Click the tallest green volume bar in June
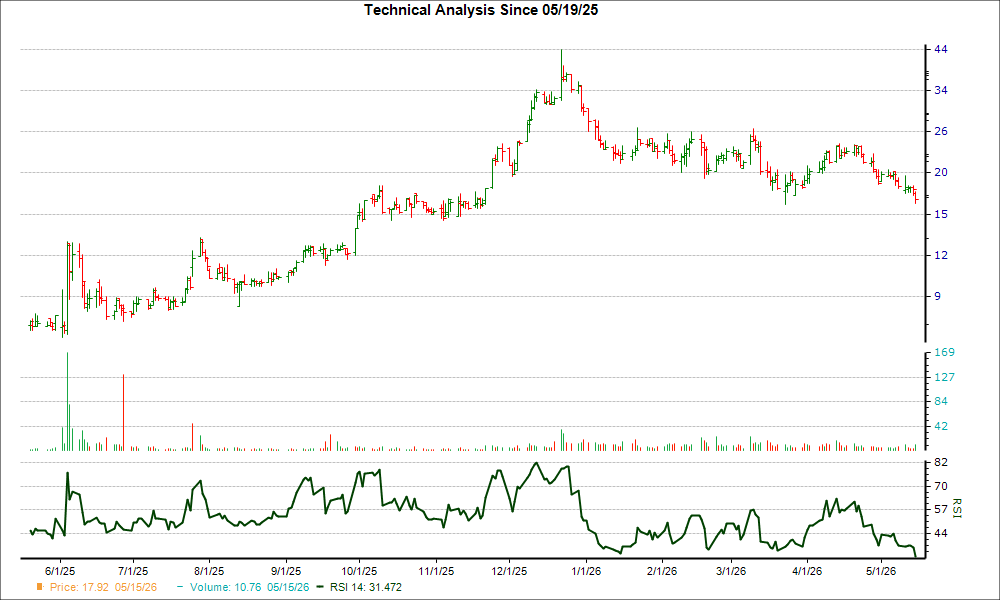This screenshot has width=1000, height=600. [68, 401]
